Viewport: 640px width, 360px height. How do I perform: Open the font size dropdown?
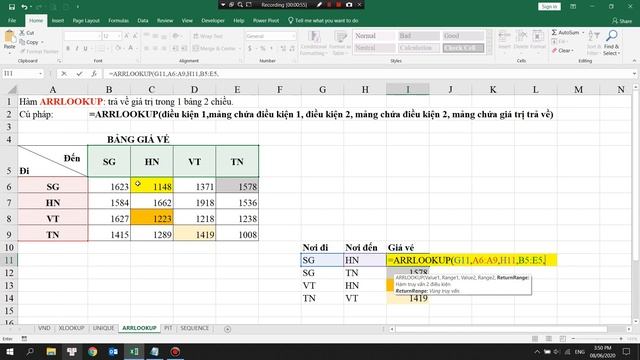(119, 36)
